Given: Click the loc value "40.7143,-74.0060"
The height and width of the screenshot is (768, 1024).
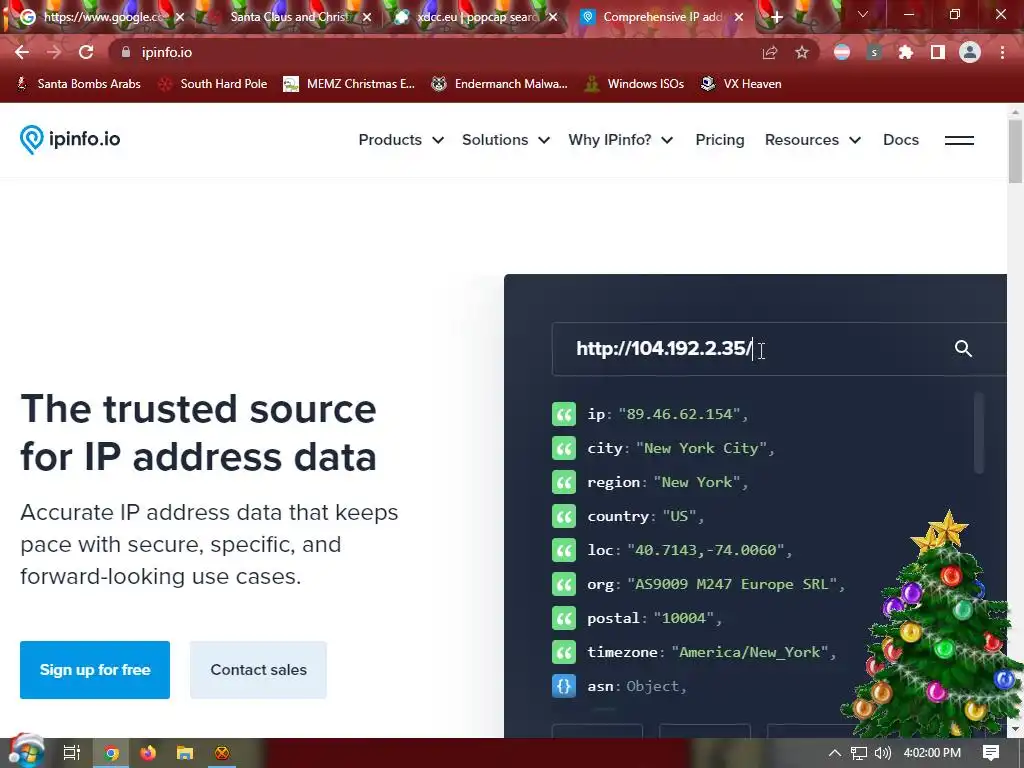Looking at the screenshot, I should (x=705, y=550).
